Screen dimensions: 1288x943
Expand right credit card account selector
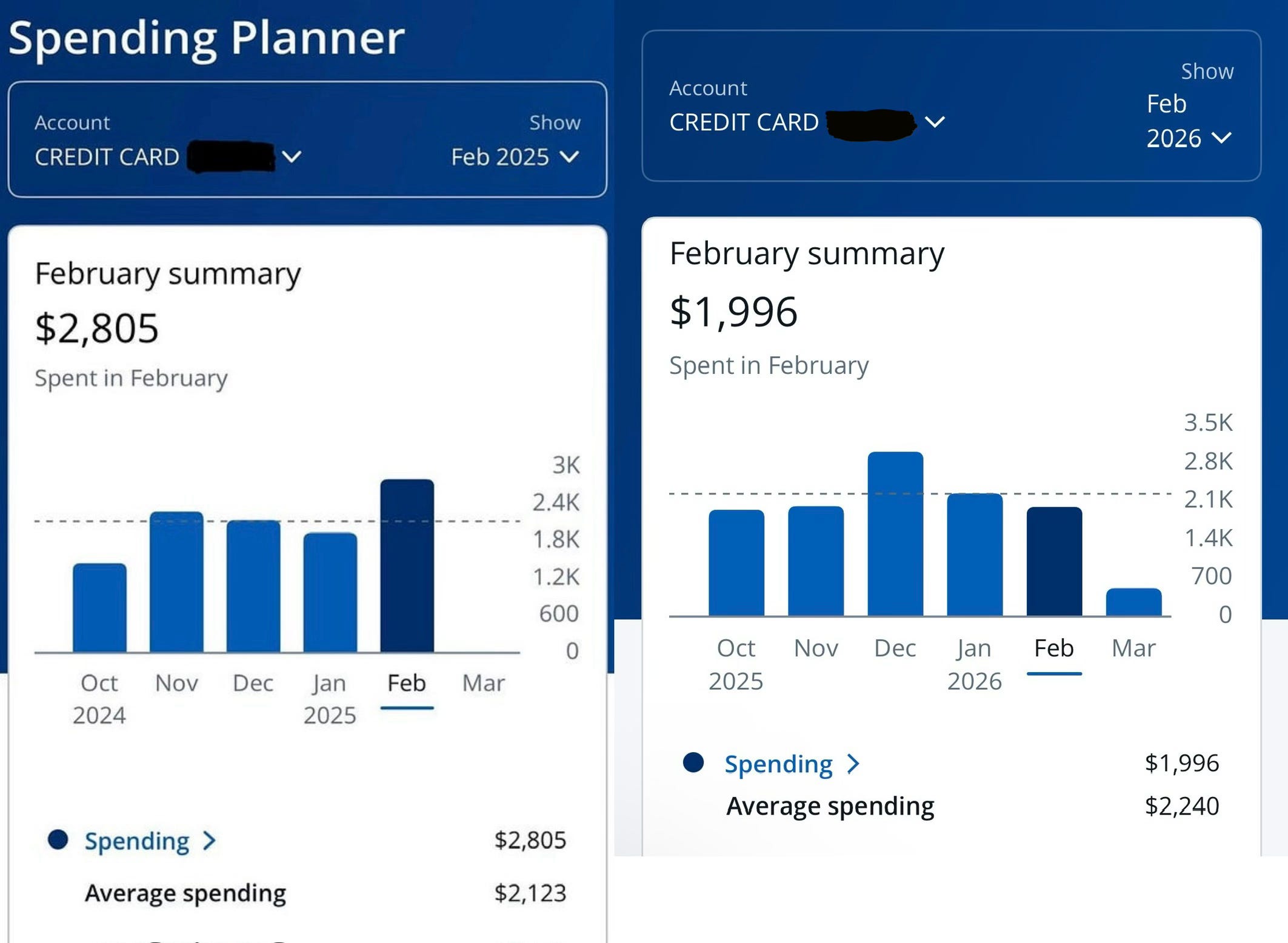935,122
